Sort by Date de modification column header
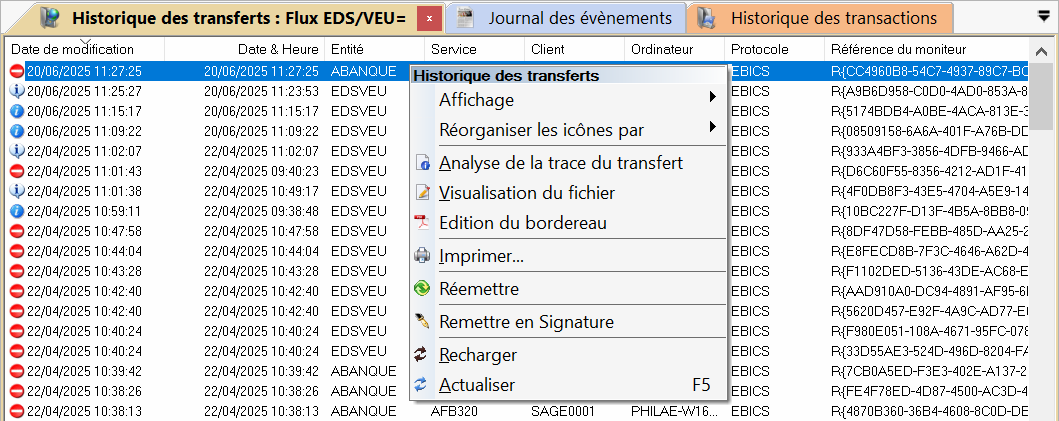The height and width of the screenshot is (421, 1059). pos(72,50)
